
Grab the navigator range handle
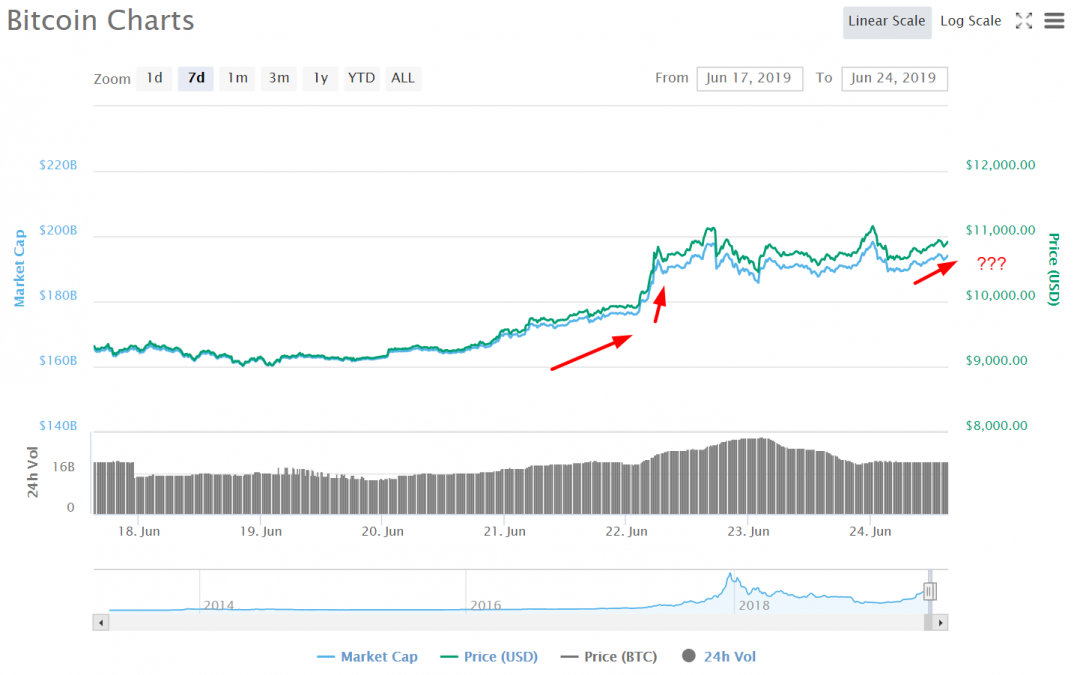click(929, 591)
